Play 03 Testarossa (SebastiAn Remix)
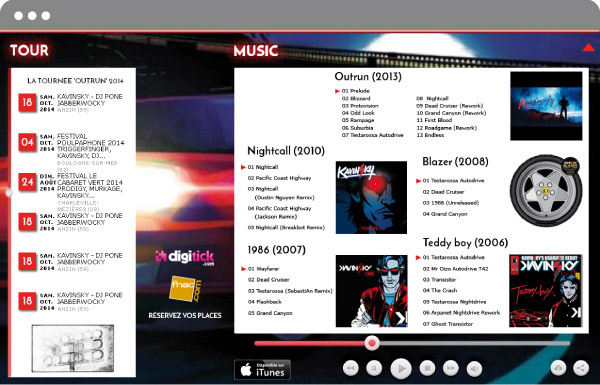This screenshot has width=600, height=385. (x=290, y=291)
